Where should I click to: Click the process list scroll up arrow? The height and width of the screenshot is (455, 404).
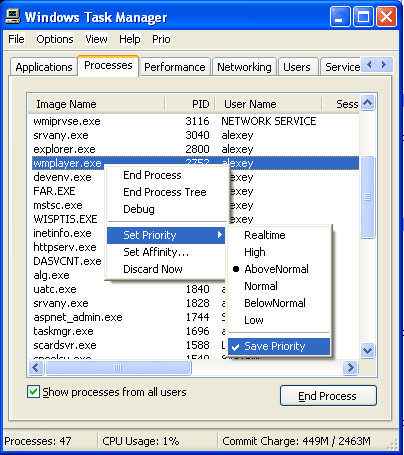(368, 103)
